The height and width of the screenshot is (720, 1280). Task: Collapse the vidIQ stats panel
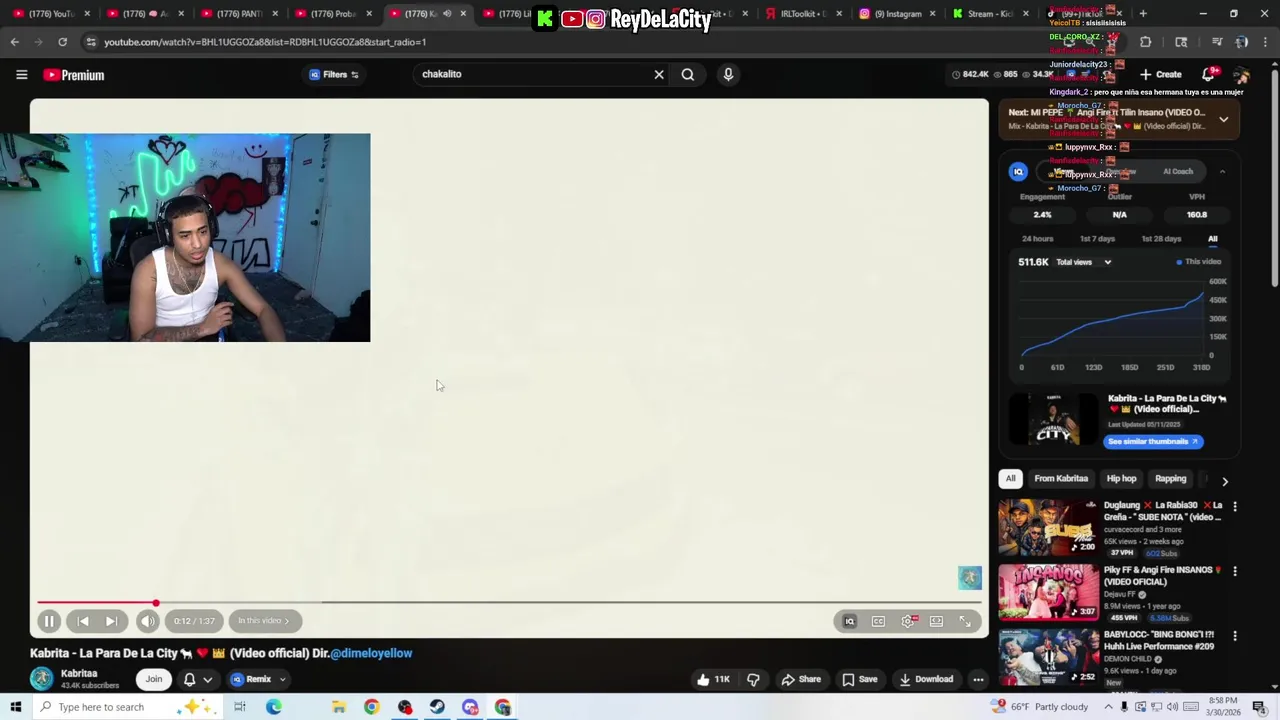1222,172
